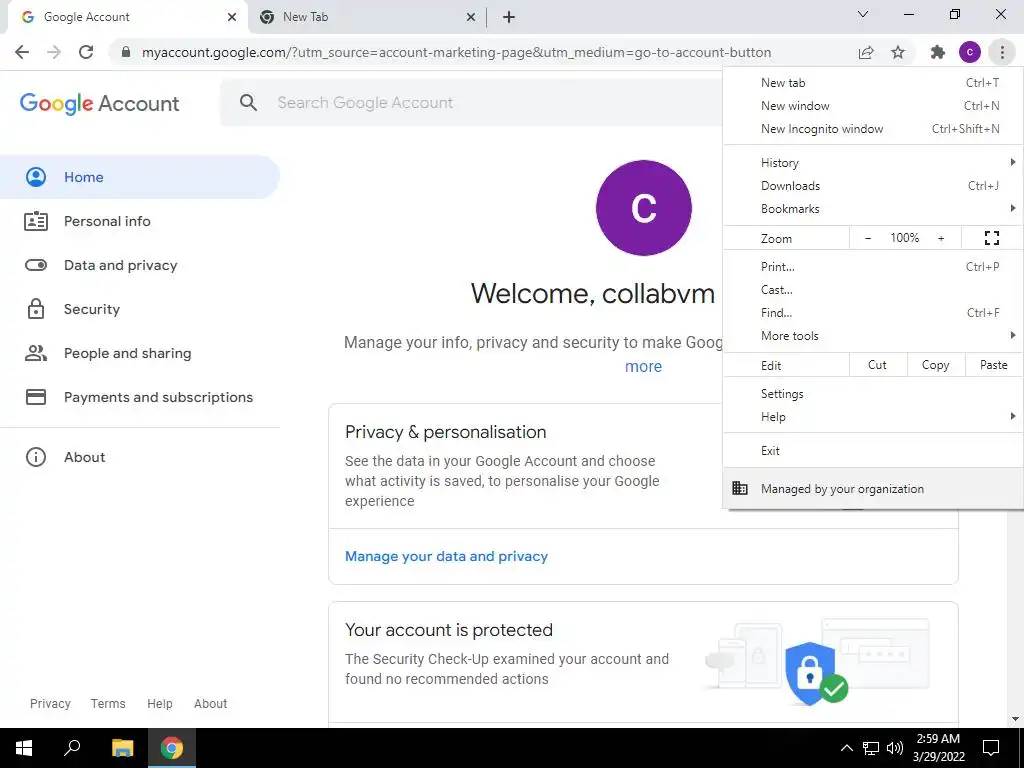Image resolution: width=1024 pixels, height=768 pixels.
Task: Click the Paste button in the Edit row
Action: (993, 365)
